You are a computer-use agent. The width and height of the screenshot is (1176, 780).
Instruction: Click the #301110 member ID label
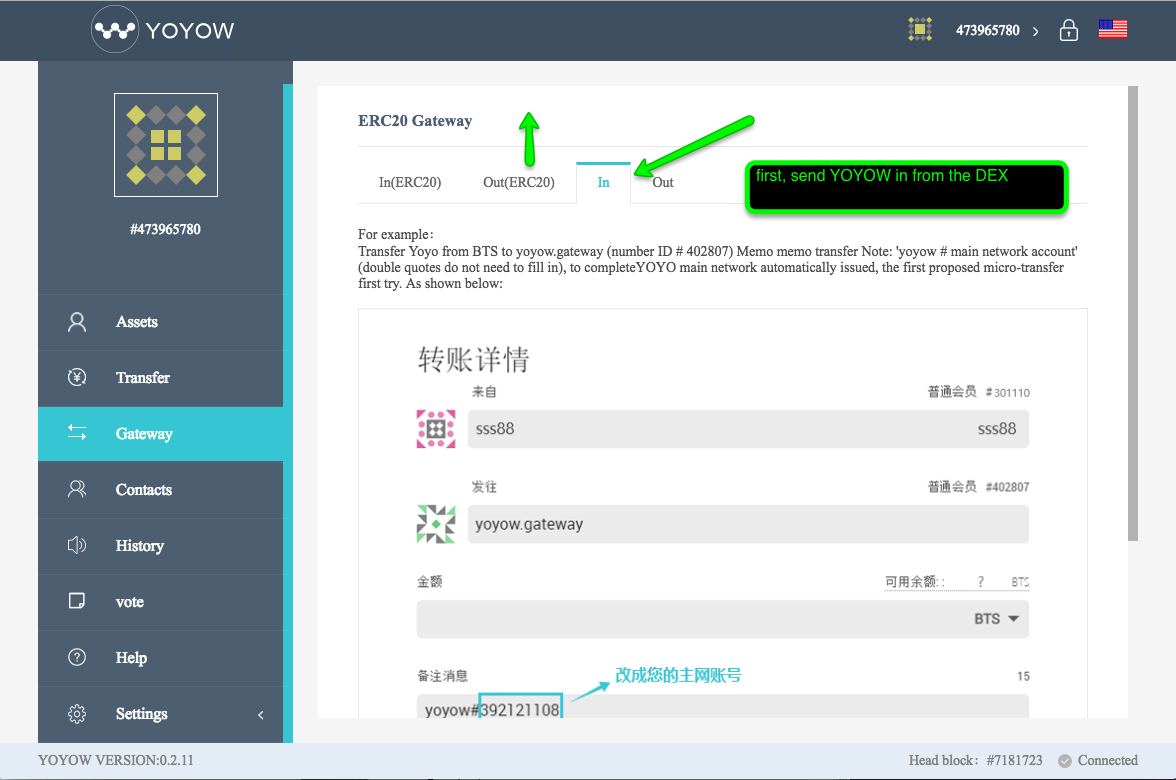[x=1007, y=392]
